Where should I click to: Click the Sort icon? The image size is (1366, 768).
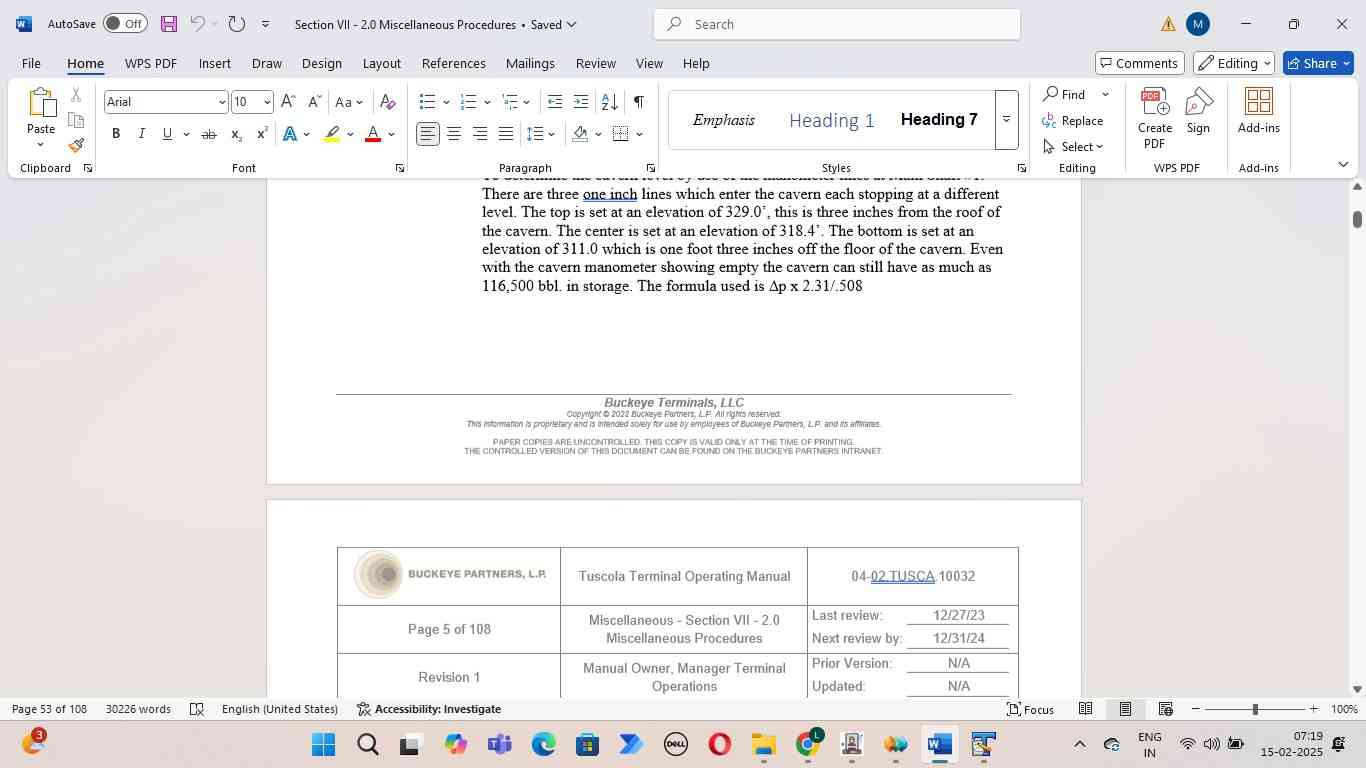609,102
